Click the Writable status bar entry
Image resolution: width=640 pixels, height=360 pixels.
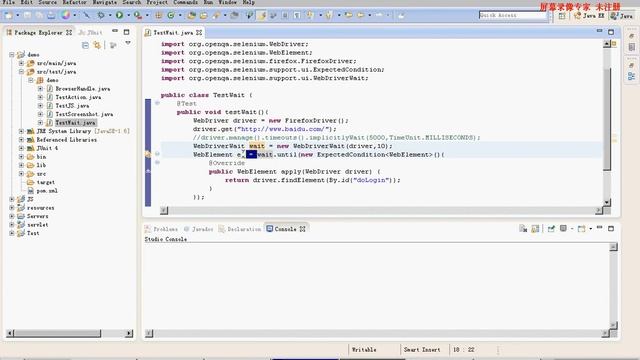tap(364, 349)
